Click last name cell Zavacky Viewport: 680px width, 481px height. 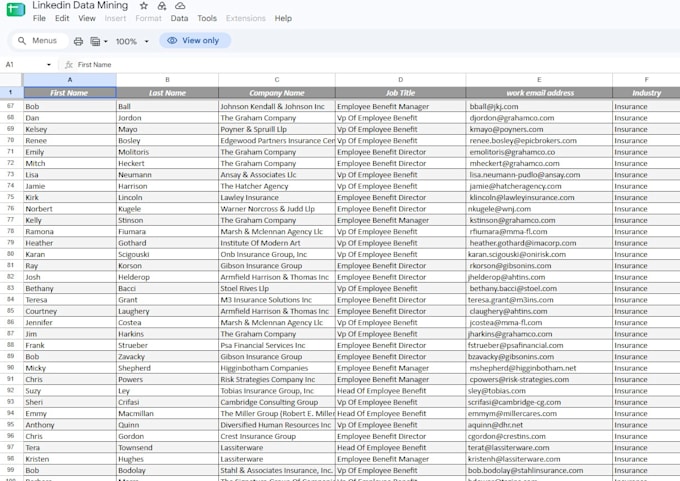167,357
